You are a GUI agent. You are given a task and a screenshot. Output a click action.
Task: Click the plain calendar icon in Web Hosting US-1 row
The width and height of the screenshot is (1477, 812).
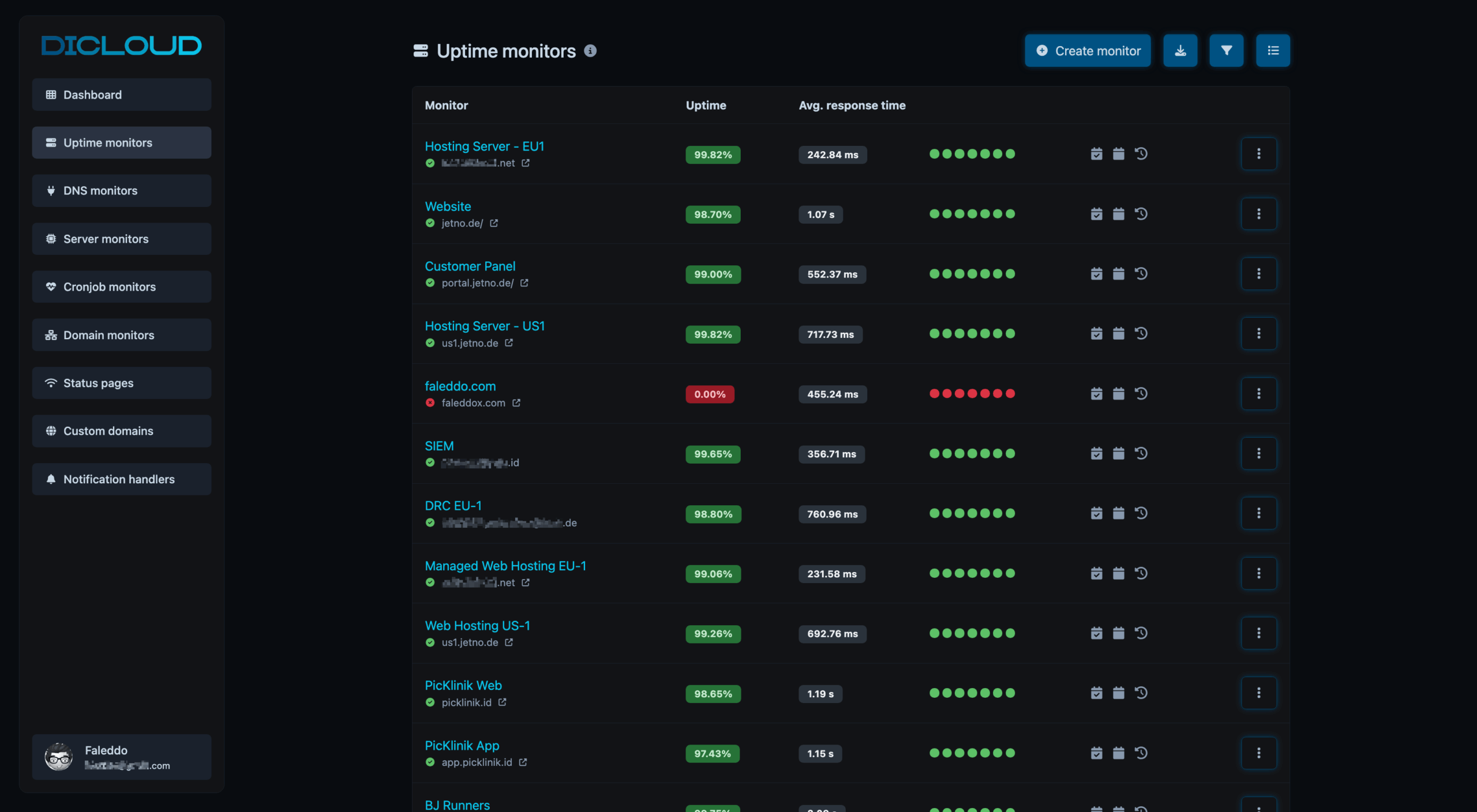tap(1118, 633)
